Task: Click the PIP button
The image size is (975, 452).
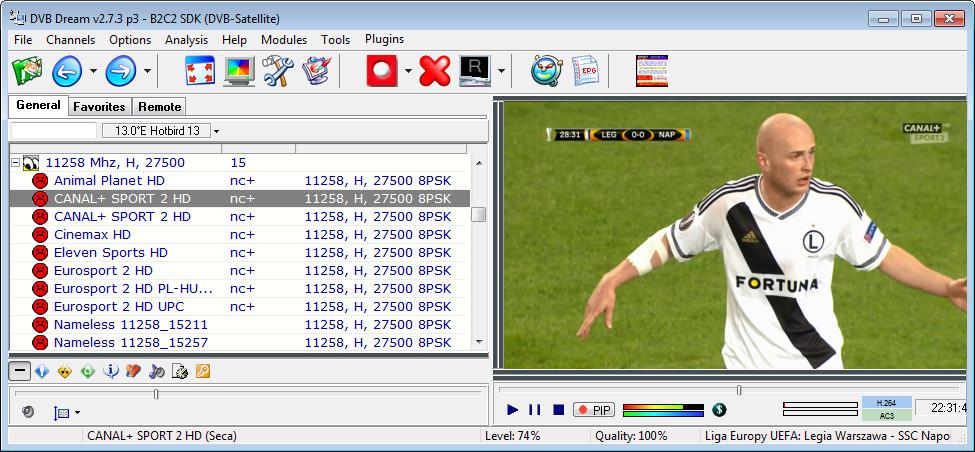Action: coord(594,410)
